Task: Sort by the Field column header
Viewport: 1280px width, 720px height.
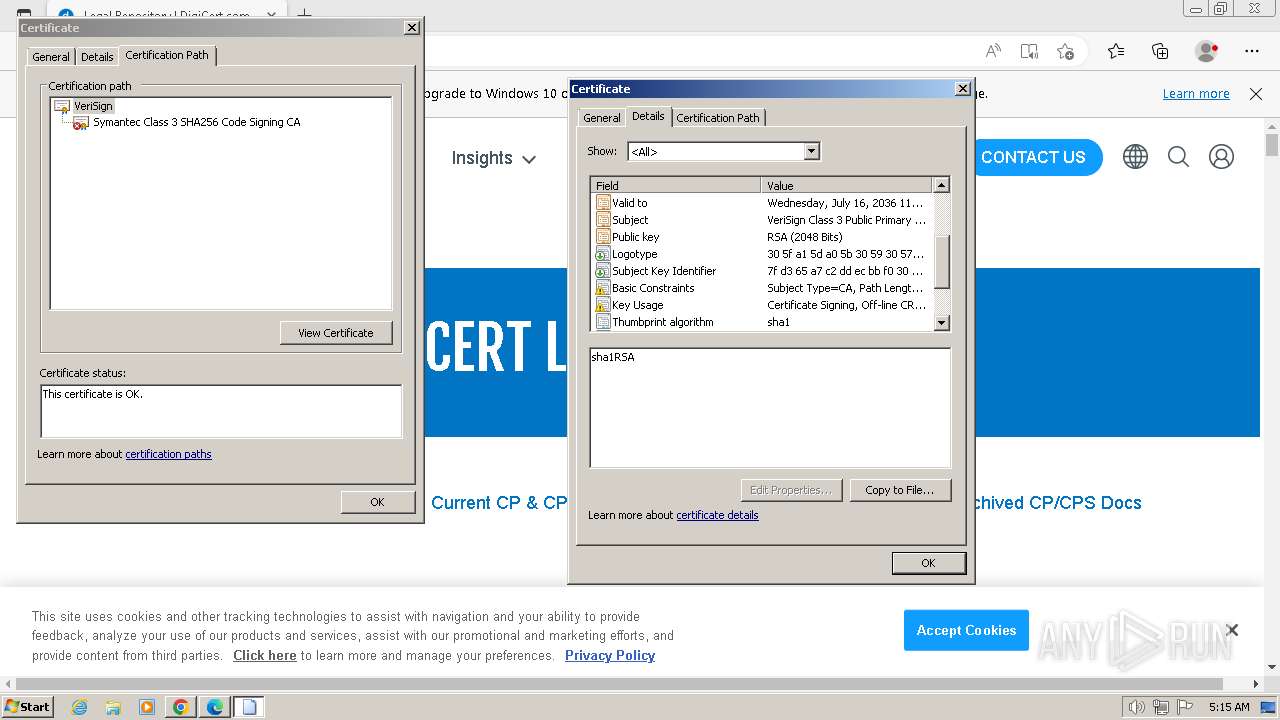Action: pos(676,185)
